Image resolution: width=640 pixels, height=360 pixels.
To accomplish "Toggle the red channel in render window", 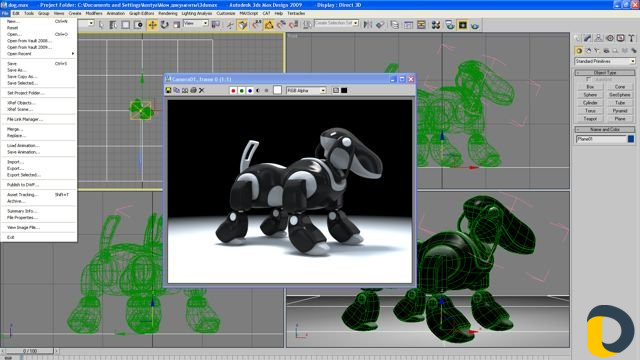I will point(233,91).
